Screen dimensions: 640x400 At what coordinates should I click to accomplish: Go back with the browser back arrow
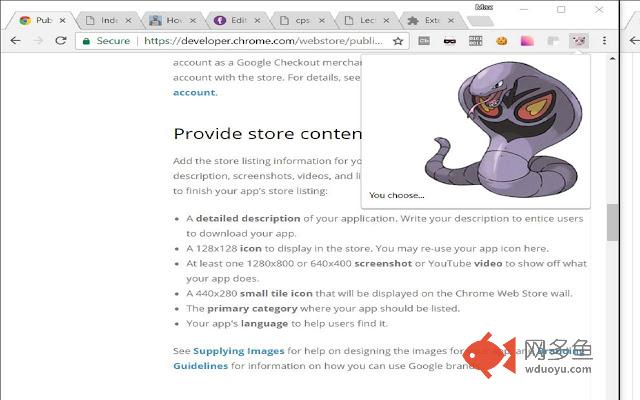pyautogui.click(x=16, y=40)
